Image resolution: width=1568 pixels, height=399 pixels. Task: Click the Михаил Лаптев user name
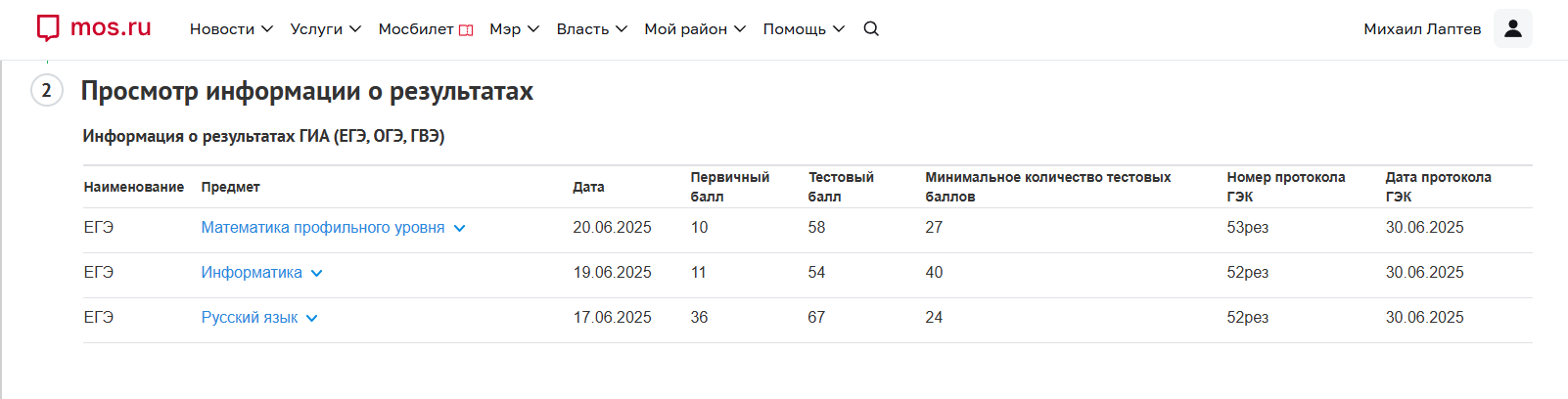click(x=1422, y=29)
